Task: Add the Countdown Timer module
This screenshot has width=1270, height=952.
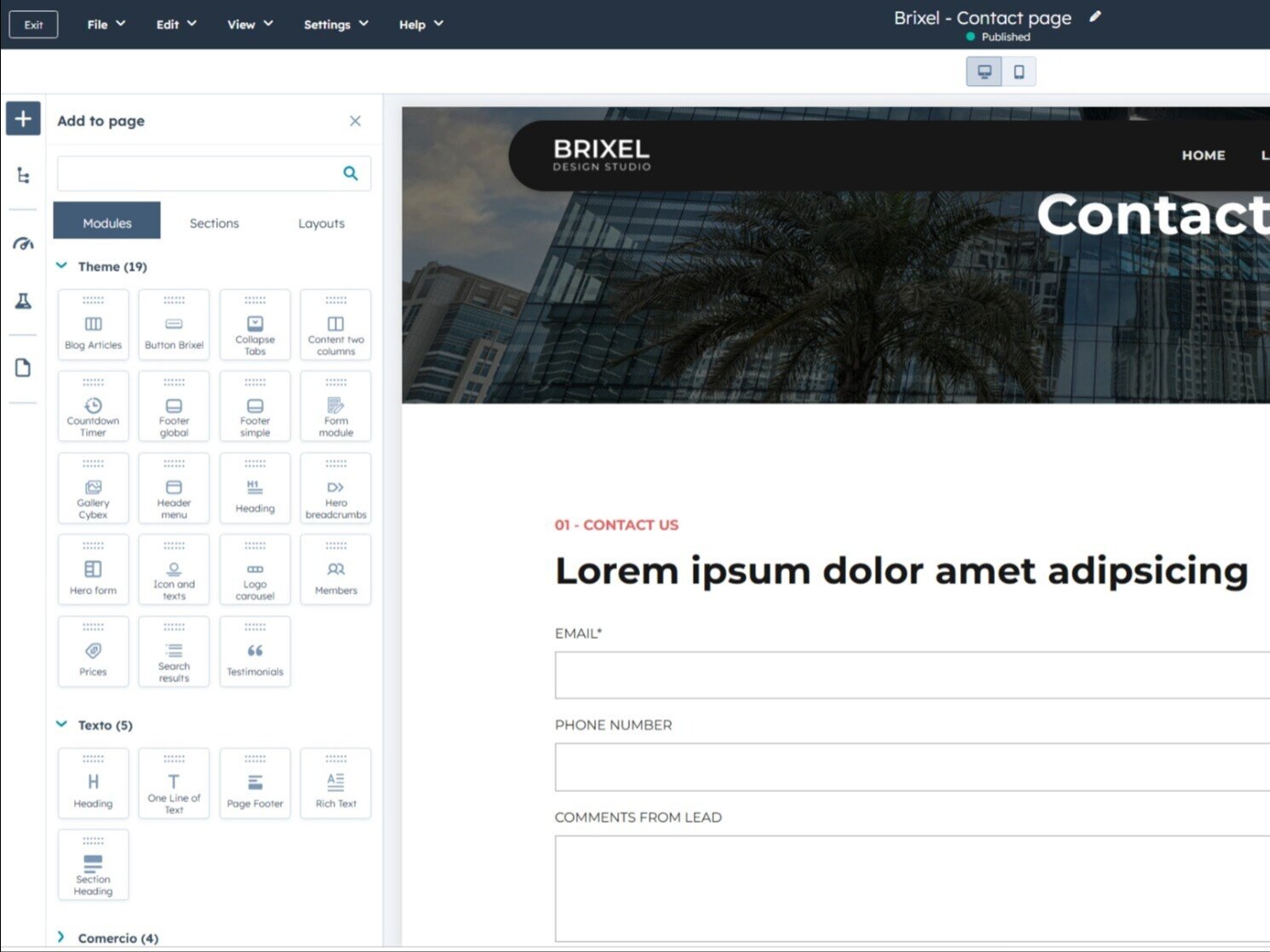Action: [x=93, y=407]
